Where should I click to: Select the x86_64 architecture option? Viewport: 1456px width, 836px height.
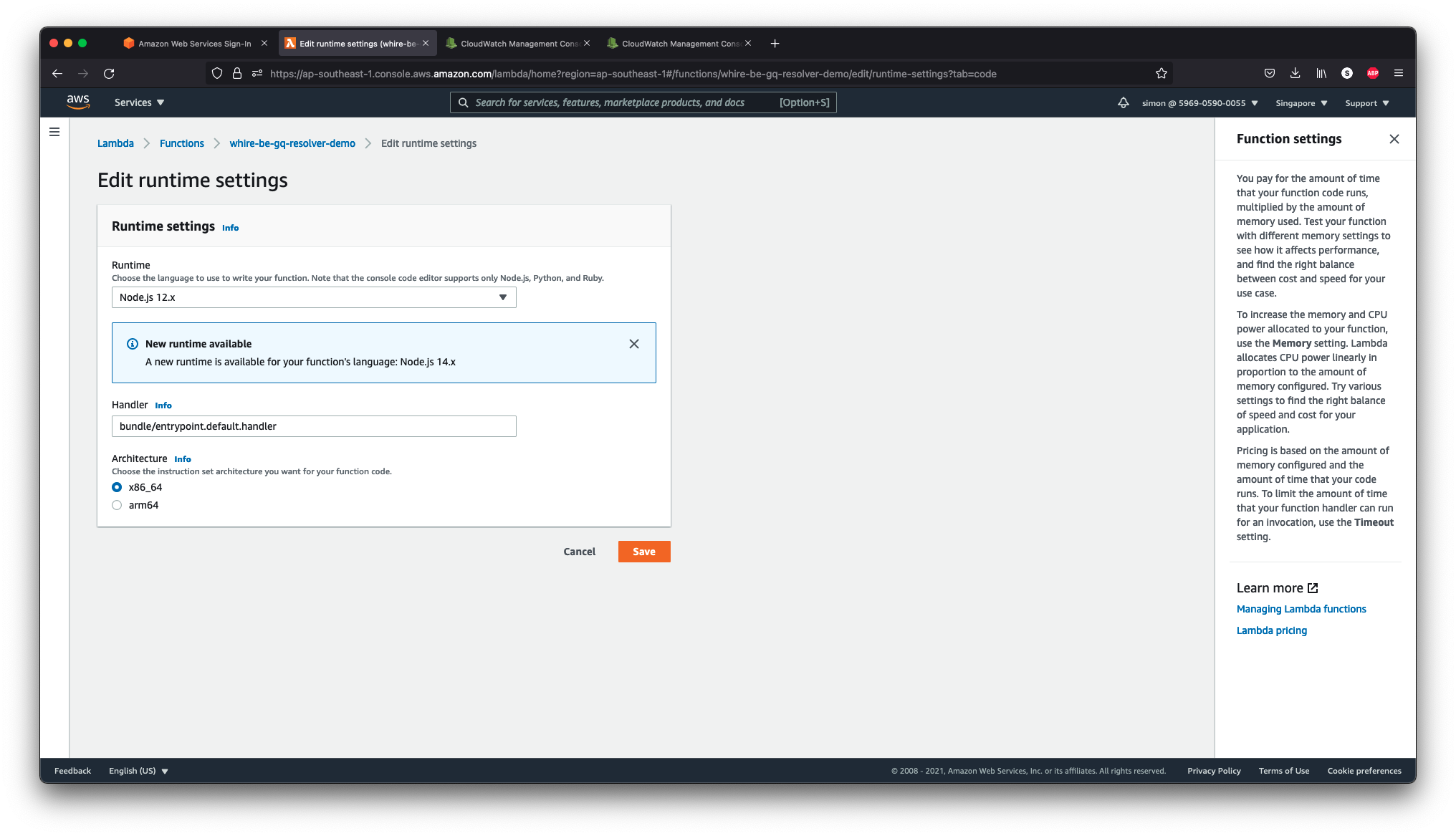coord(117,487)
